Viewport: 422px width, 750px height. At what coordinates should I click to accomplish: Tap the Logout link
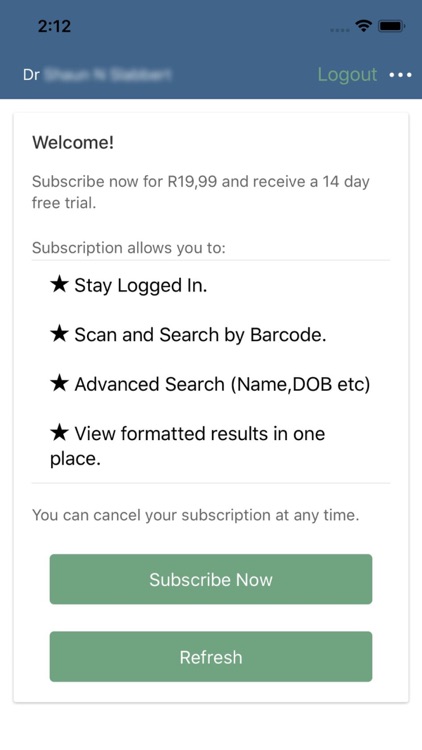click(x=347, y=75)
